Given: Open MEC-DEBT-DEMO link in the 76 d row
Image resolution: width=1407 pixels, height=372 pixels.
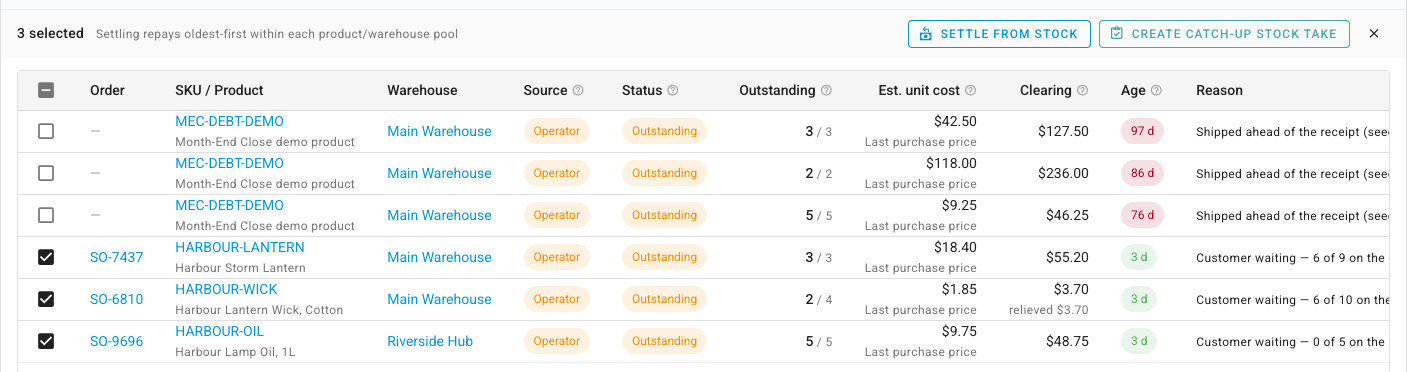Looking at the screenshot, I should (229, 205).
